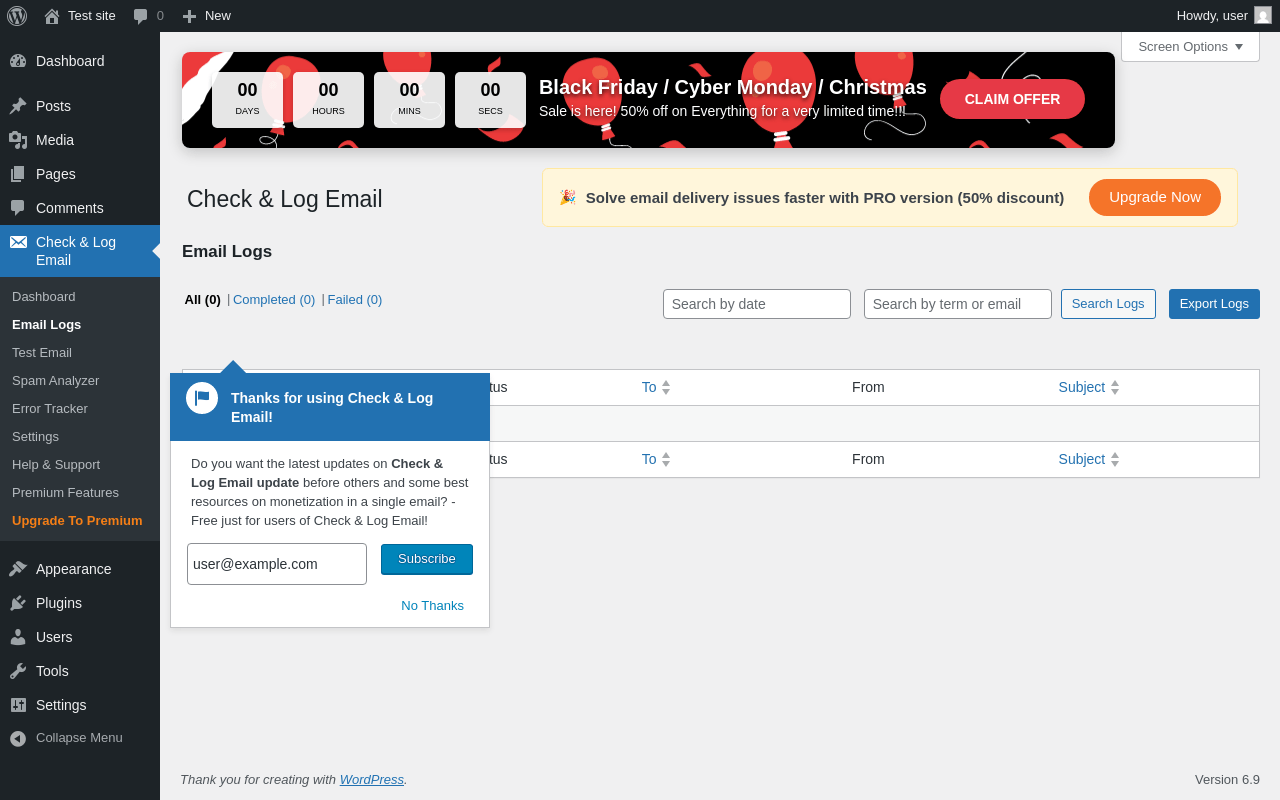
Task: Click the Media icon in sidebar
Action: pyautogui.click(x=18, y=140)
